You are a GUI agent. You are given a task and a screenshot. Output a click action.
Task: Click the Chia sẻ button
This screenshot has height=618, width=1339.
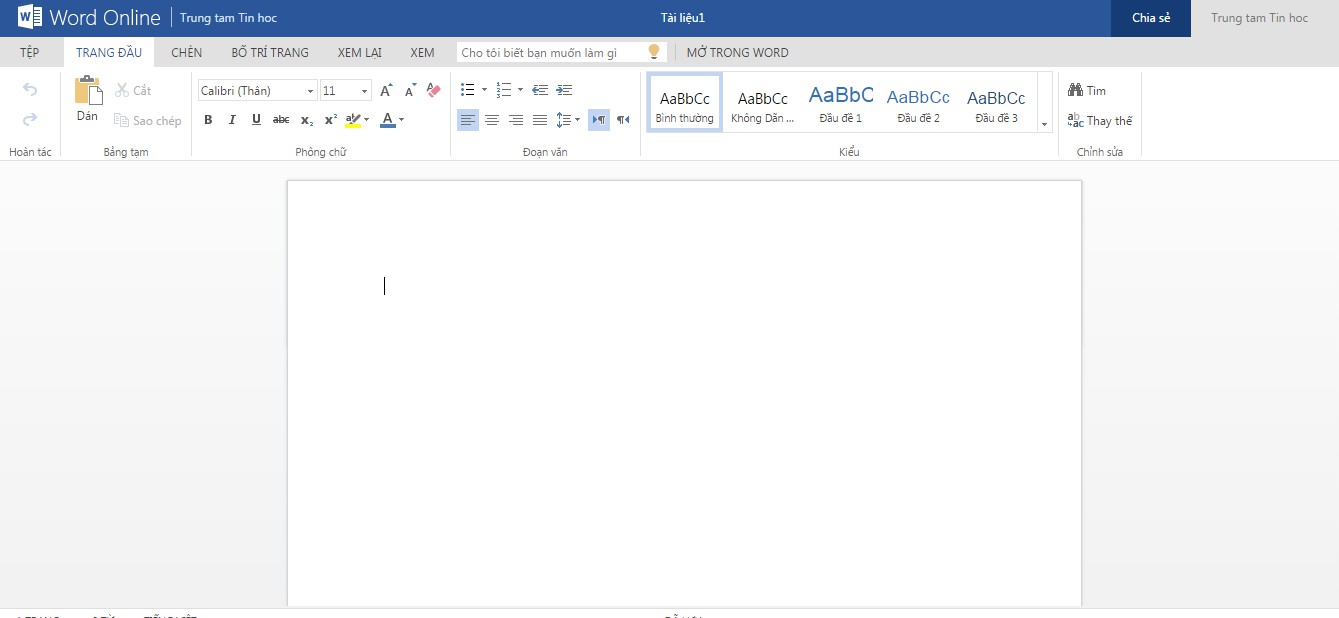coord(1150,18)
